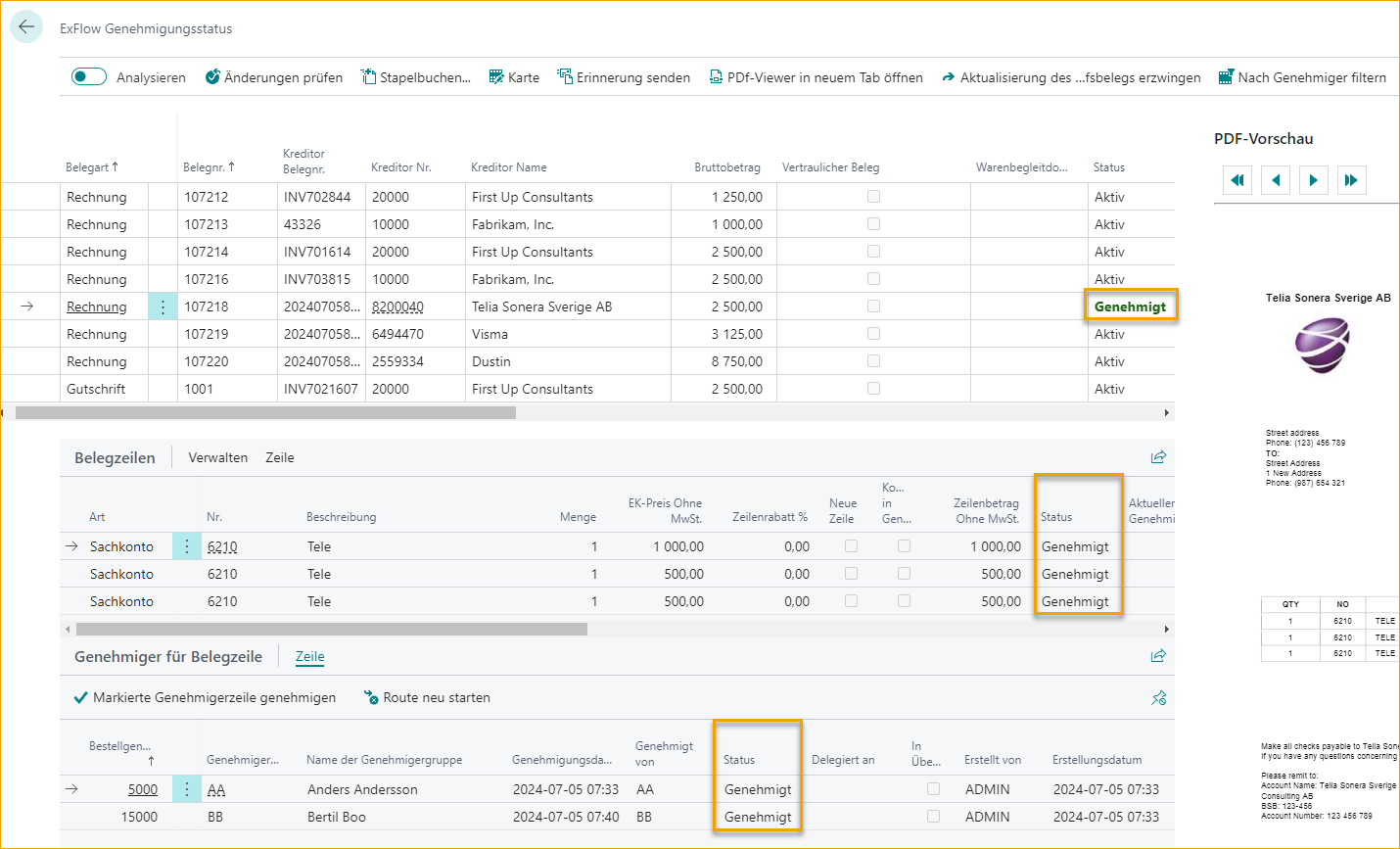Open three-dot menu for first Sachkonto line
The width and height of the screenshot is (1400, 849).
tap(186, 546)
